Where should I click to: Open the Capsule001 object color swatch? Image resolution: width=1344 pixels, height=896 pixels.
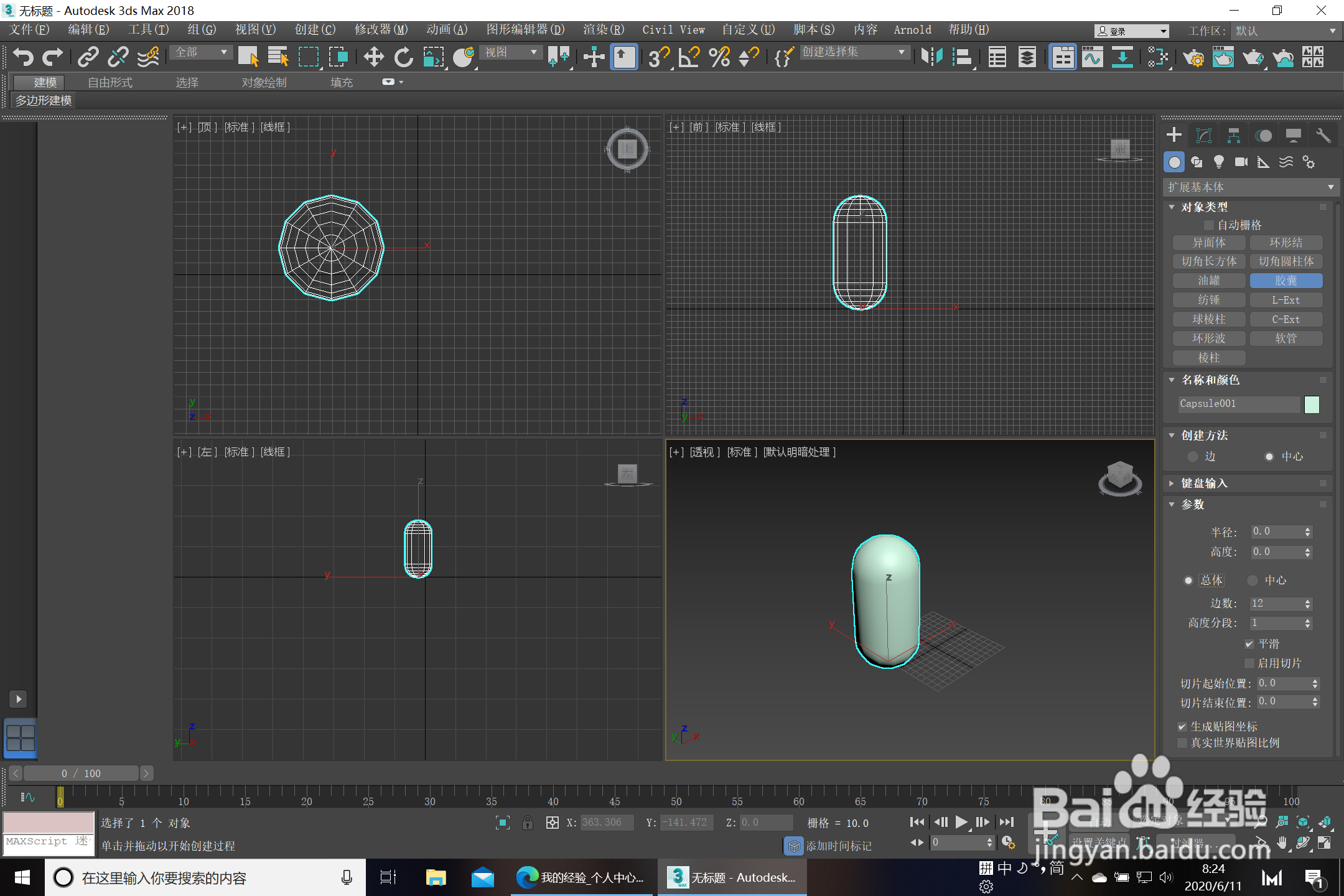[1312, 404]
